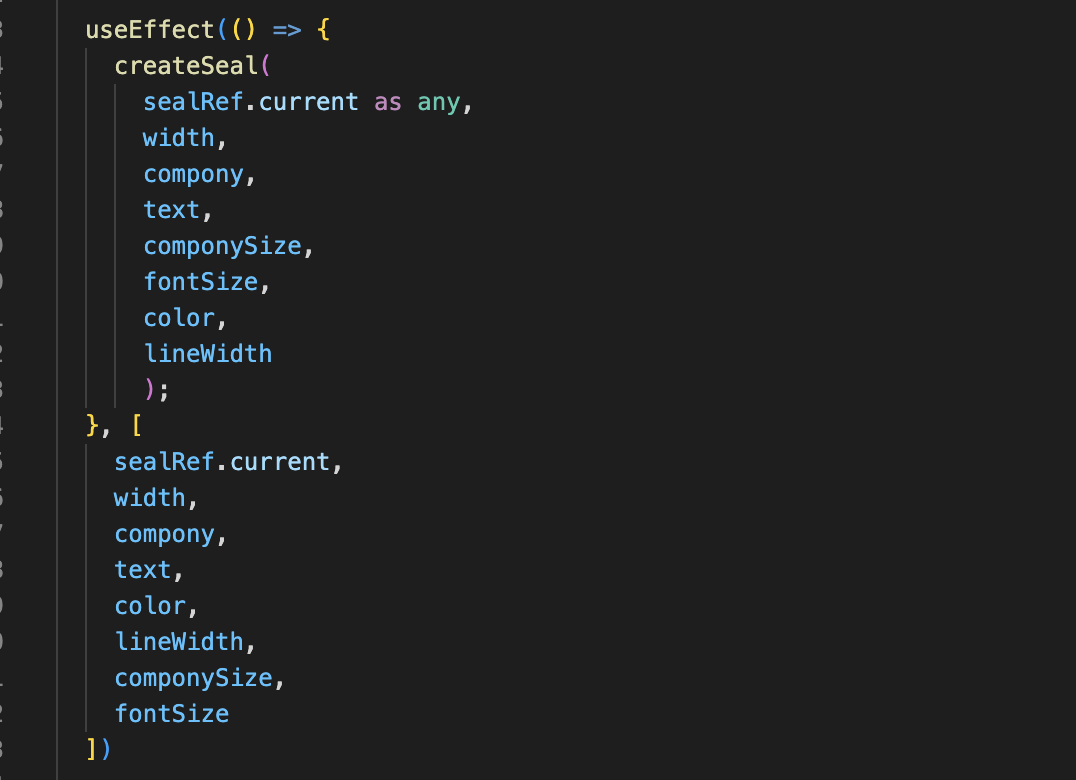Click the compony argument inside createSeal

coord(193,174)
